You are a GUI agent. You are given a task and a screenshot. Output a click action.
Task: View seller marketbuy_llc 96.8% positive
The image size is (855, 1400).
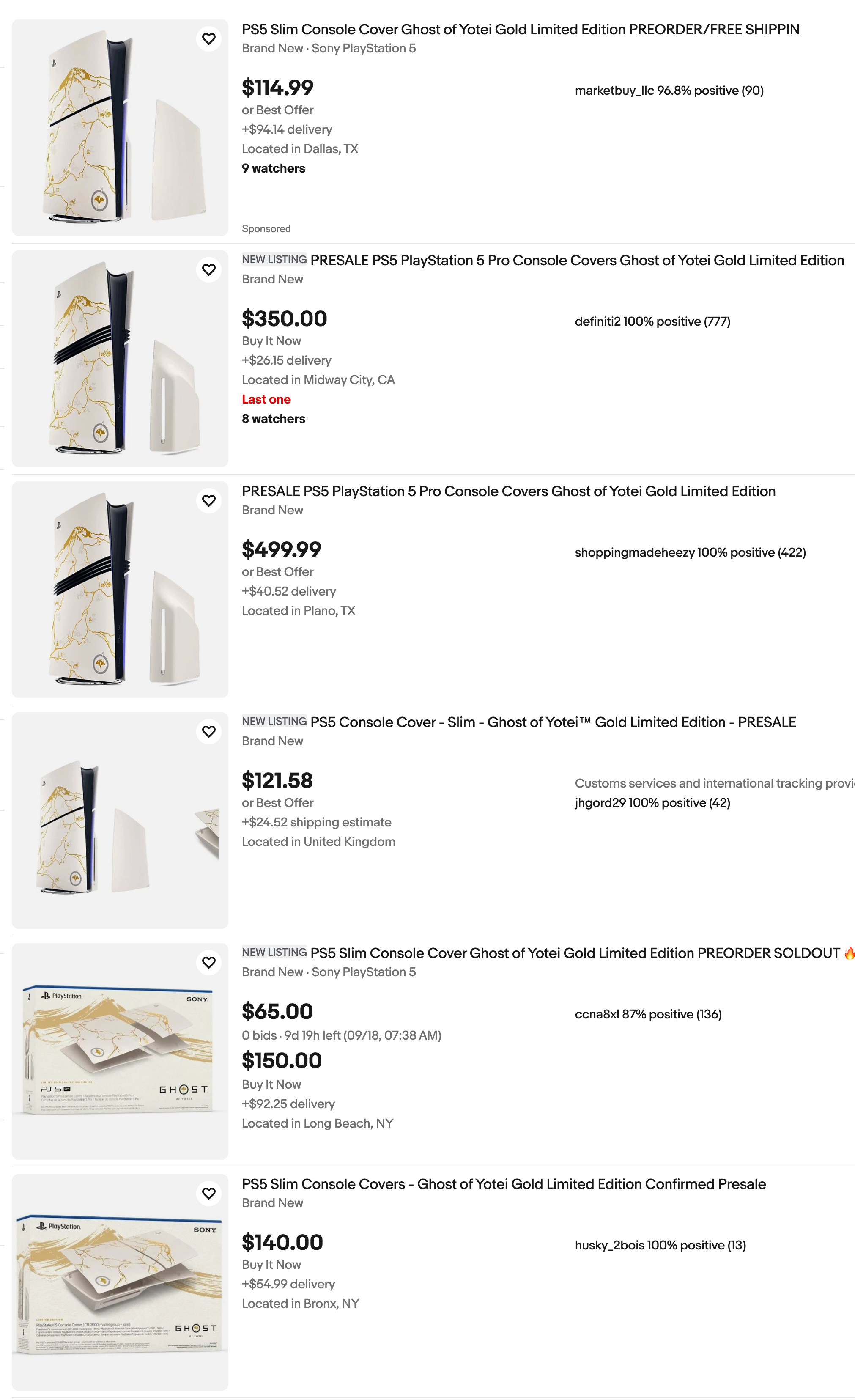(669, 91)
